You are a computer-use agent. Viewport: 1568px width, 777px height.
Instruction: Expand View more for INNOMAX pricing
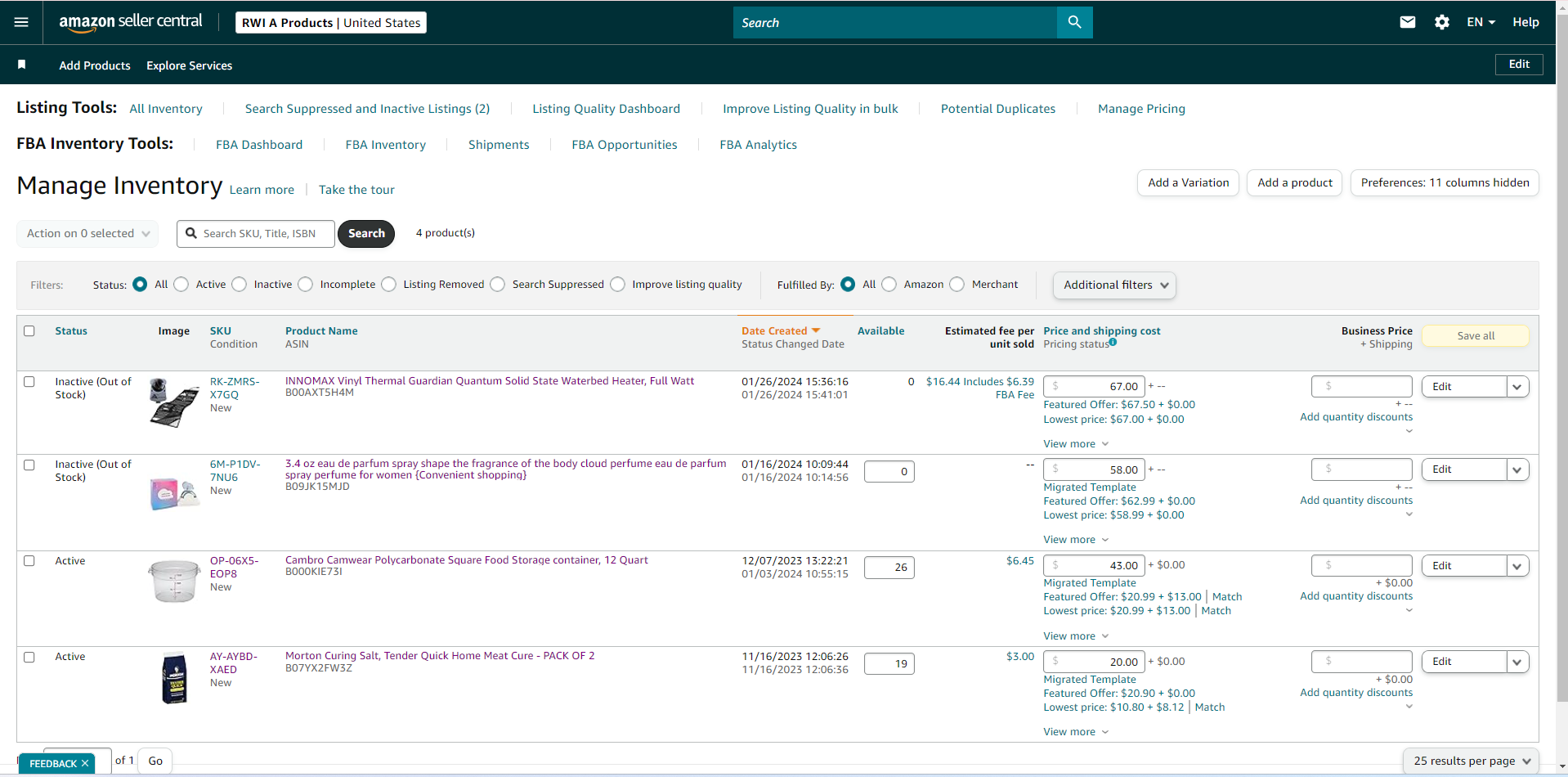1076,444
